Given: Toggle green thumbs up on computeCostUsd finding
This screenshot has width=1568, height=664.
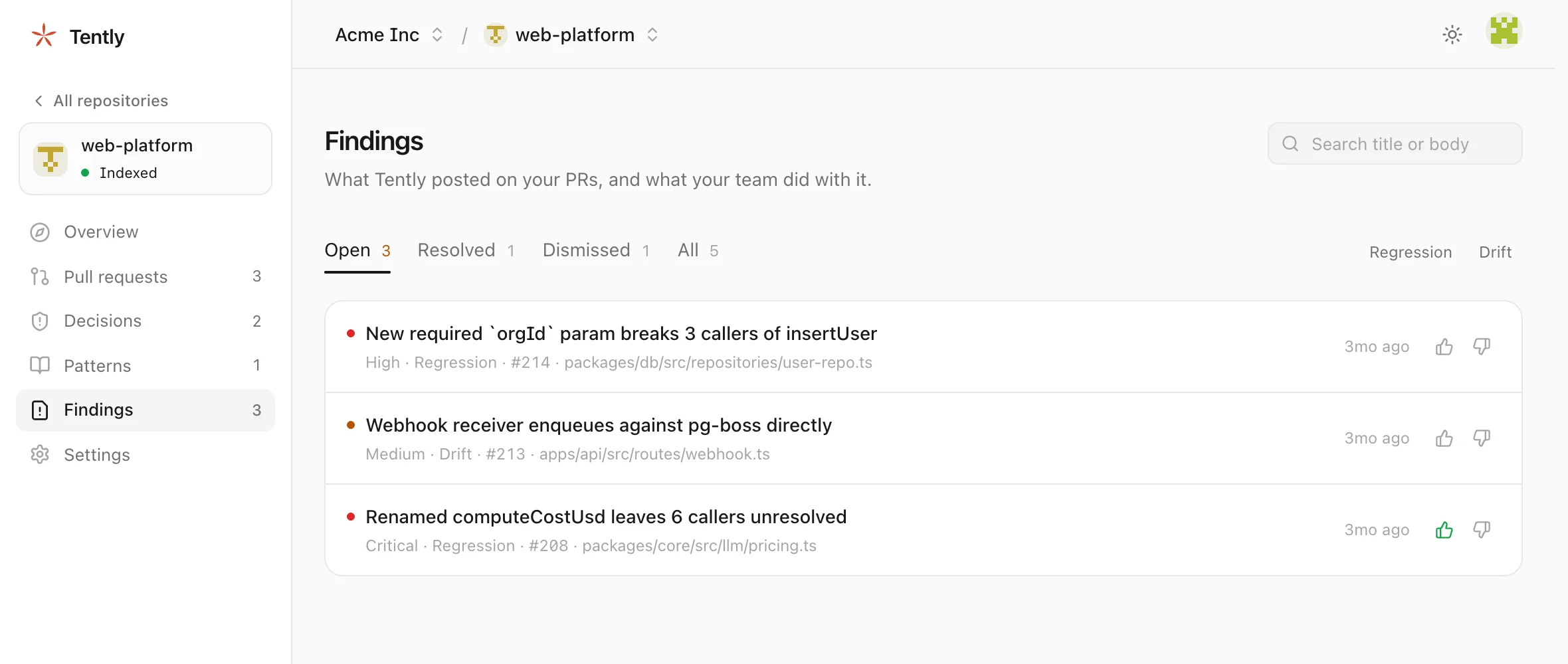Looking at the screenshot, I should coord(1444,530).
